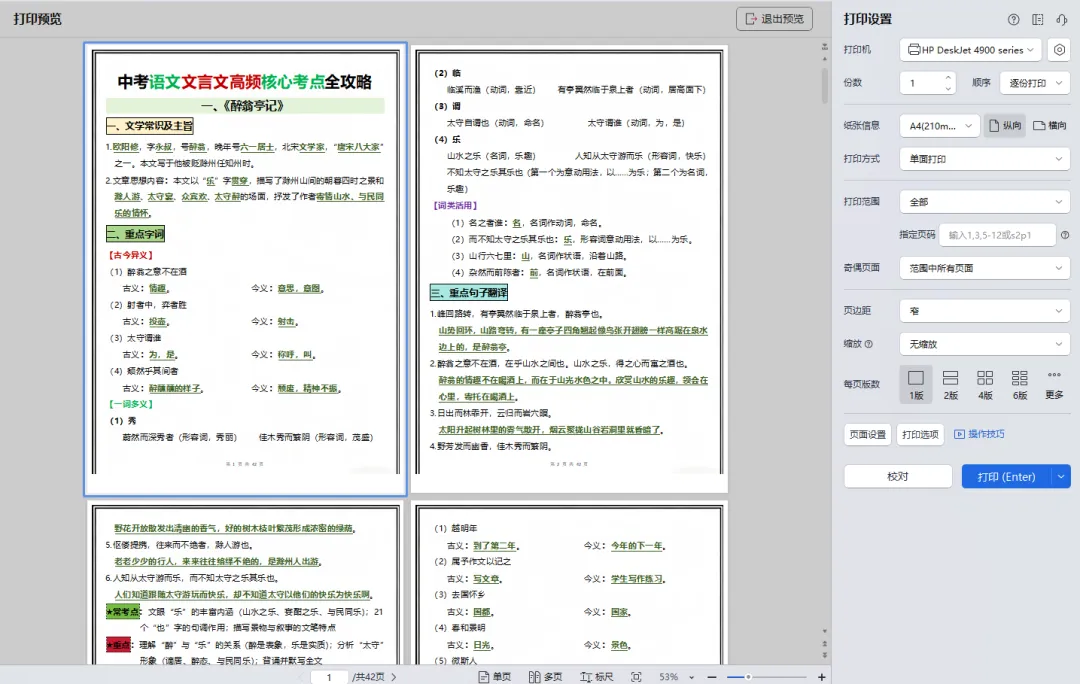Switch to 单页 single page view

pos(495,677)
